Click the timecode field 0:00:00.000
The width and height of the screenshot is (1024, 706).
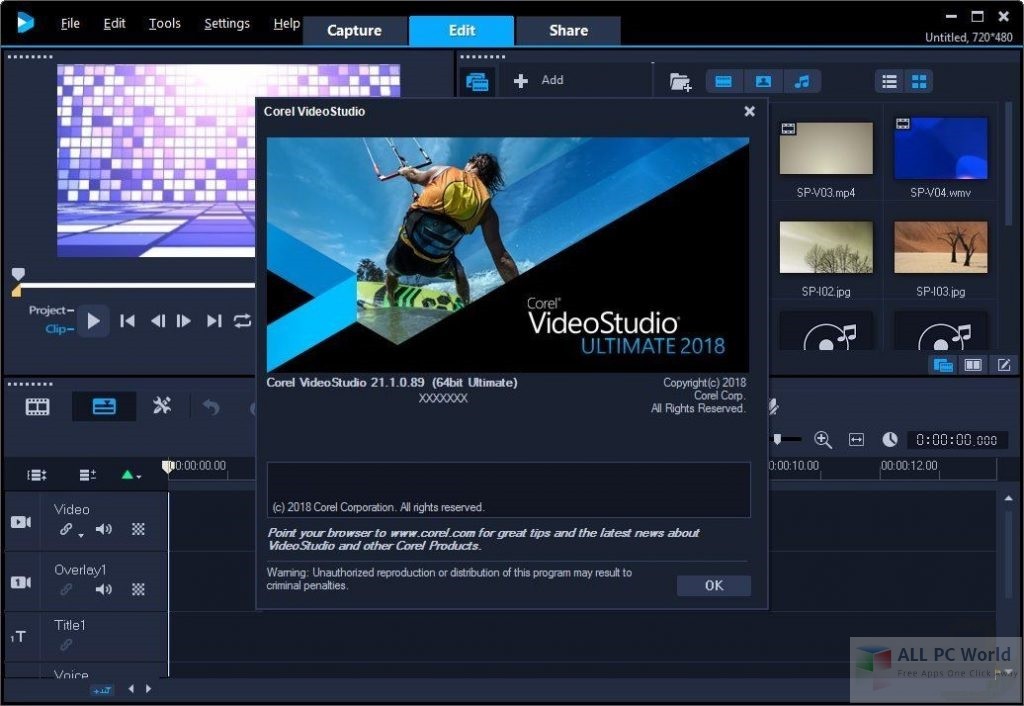956,440
